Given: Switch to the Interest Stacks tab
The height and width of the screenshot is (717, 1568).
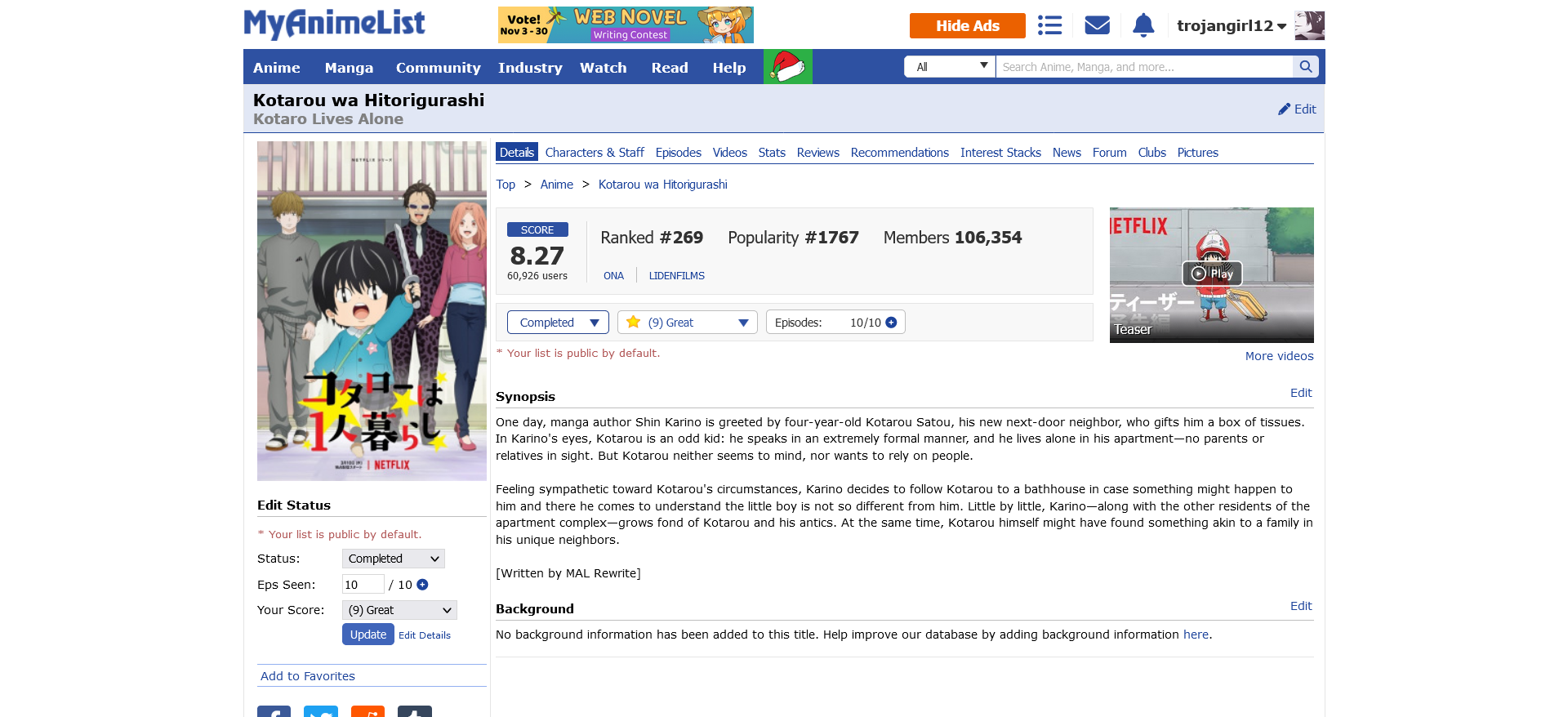Looking at the screenshot, I should point(1000,153).
